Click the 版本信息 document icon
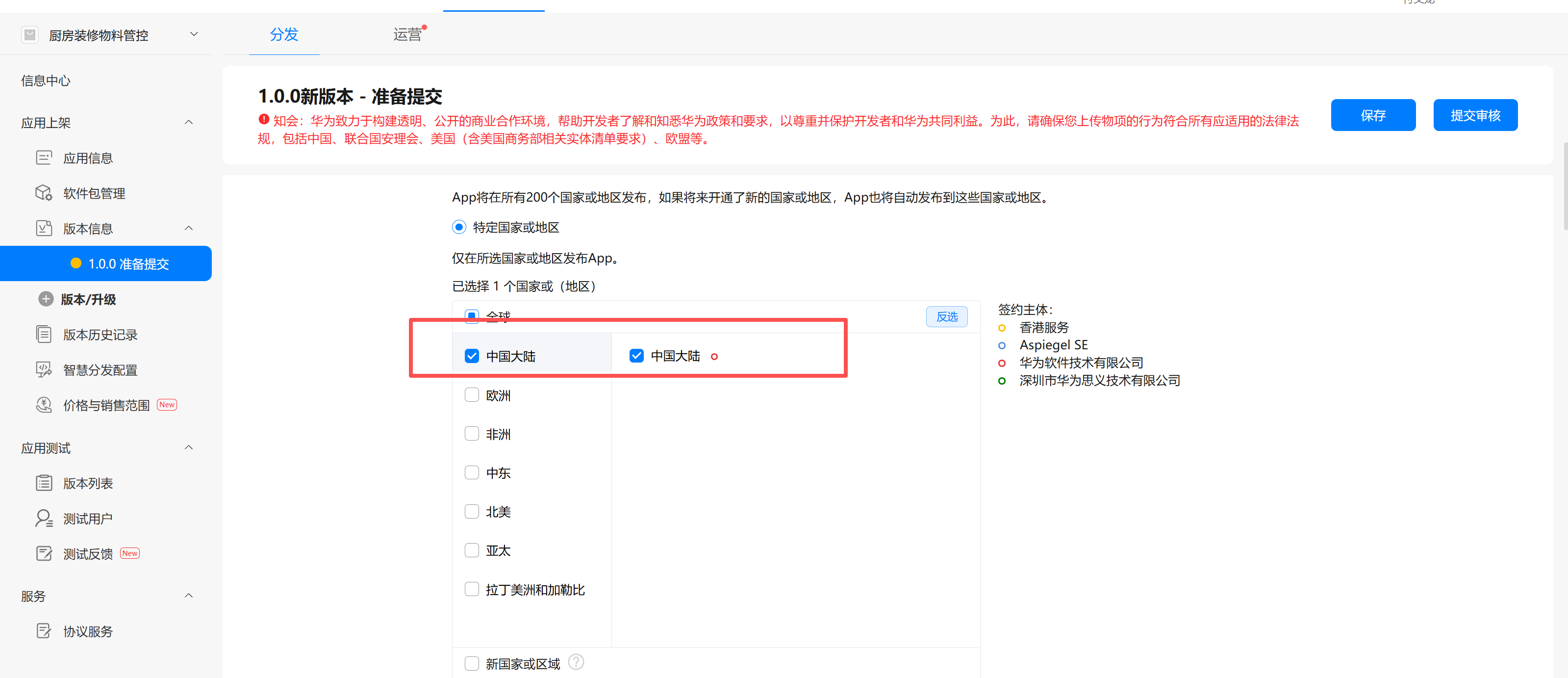Image resolution: width=1568 pixels, height=678 pixels. coord(44,229)
